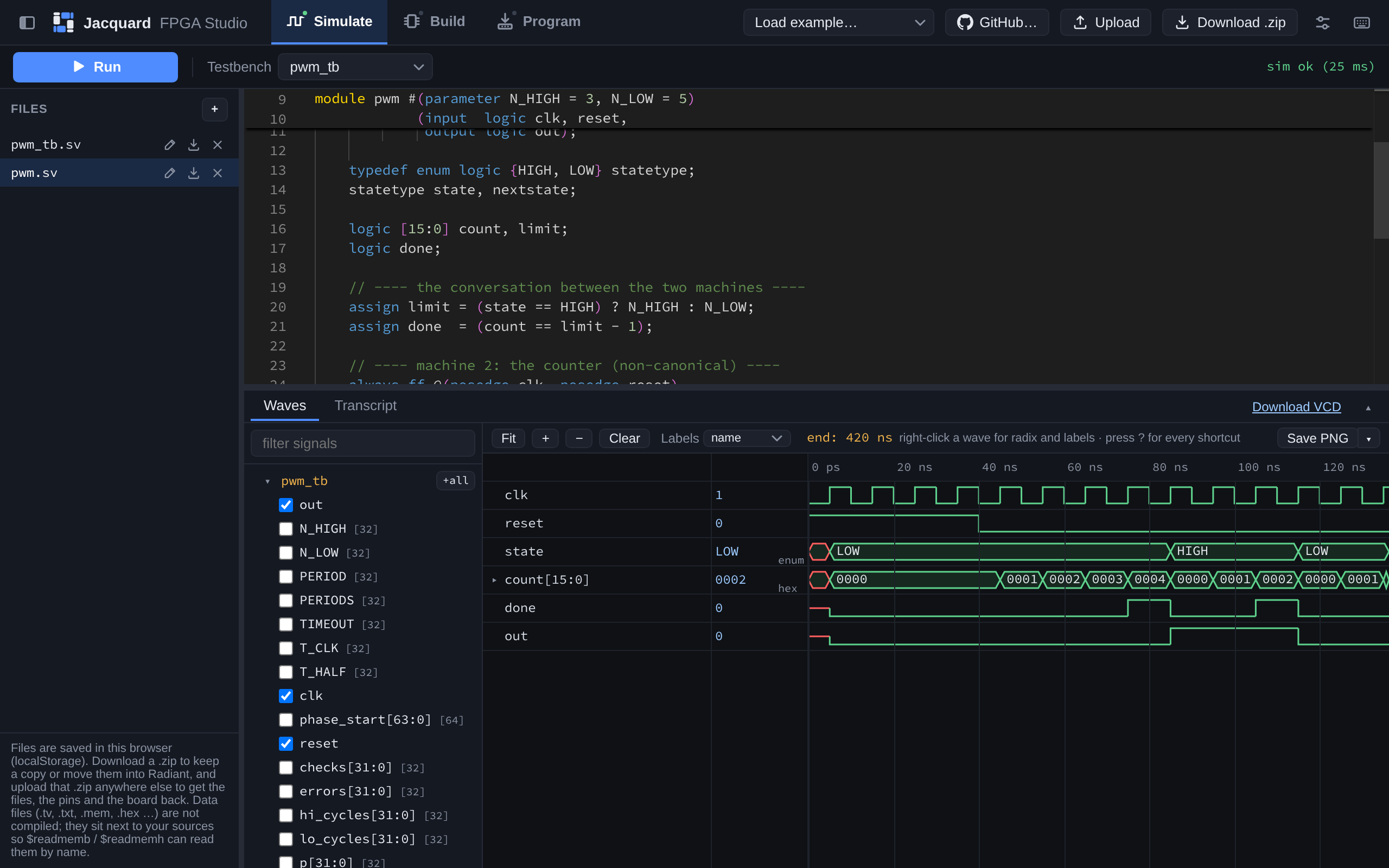Click the Jacquard logo icon
Image resolution: width=1389 pixels, height=868 pixels.
63,22
